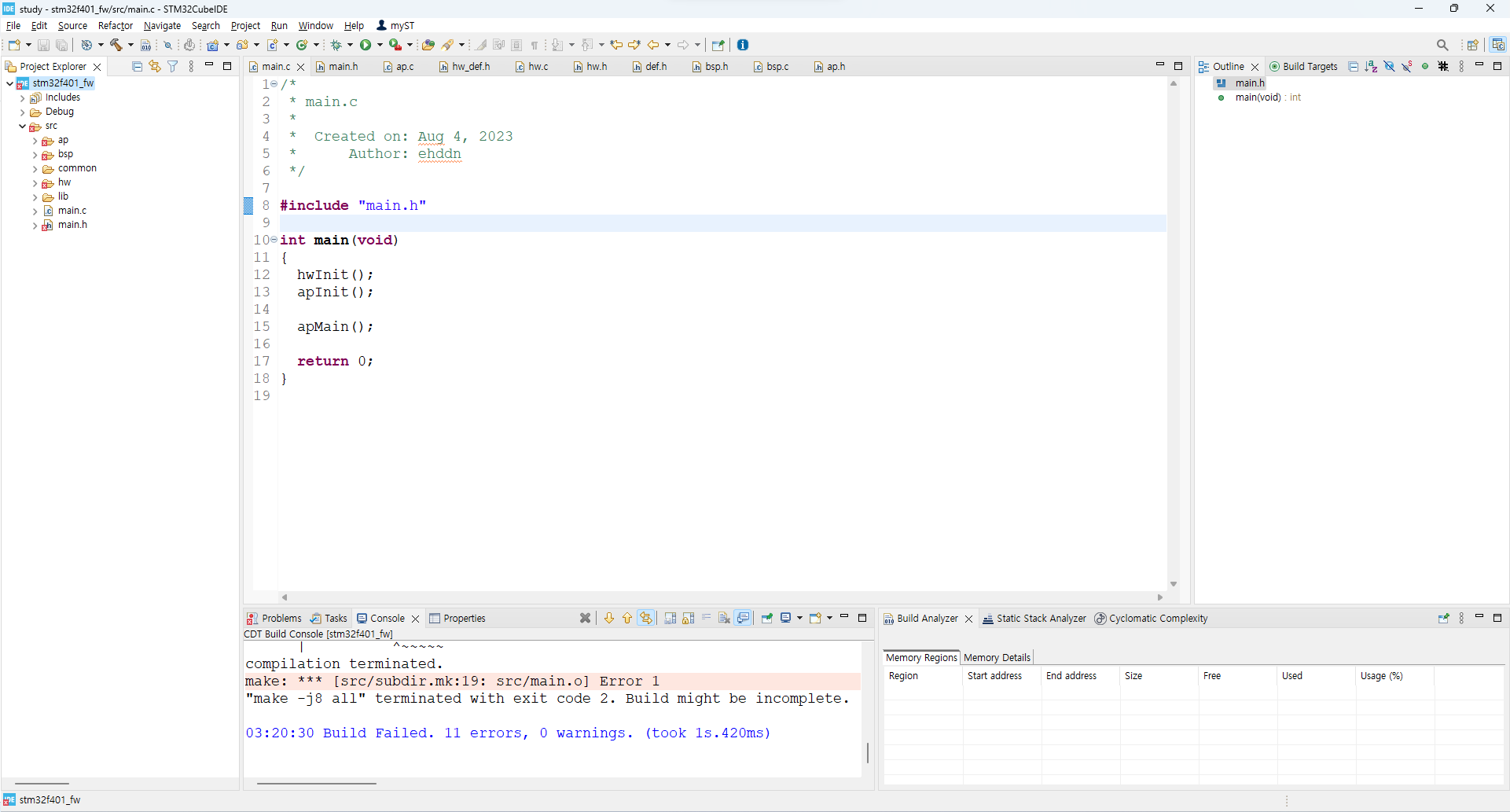Close the main.c editor tab
Viewport: 1510px width, 812px height.
click(x=300, y=67)
